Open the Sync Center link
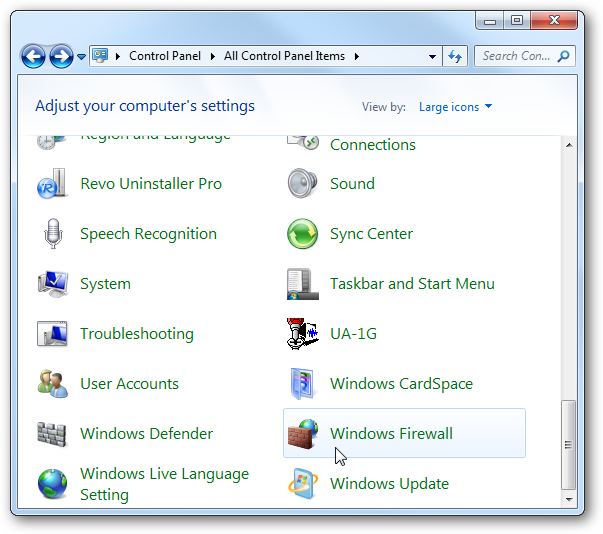This screenshot has height=534, width=603. coord(371,234)
